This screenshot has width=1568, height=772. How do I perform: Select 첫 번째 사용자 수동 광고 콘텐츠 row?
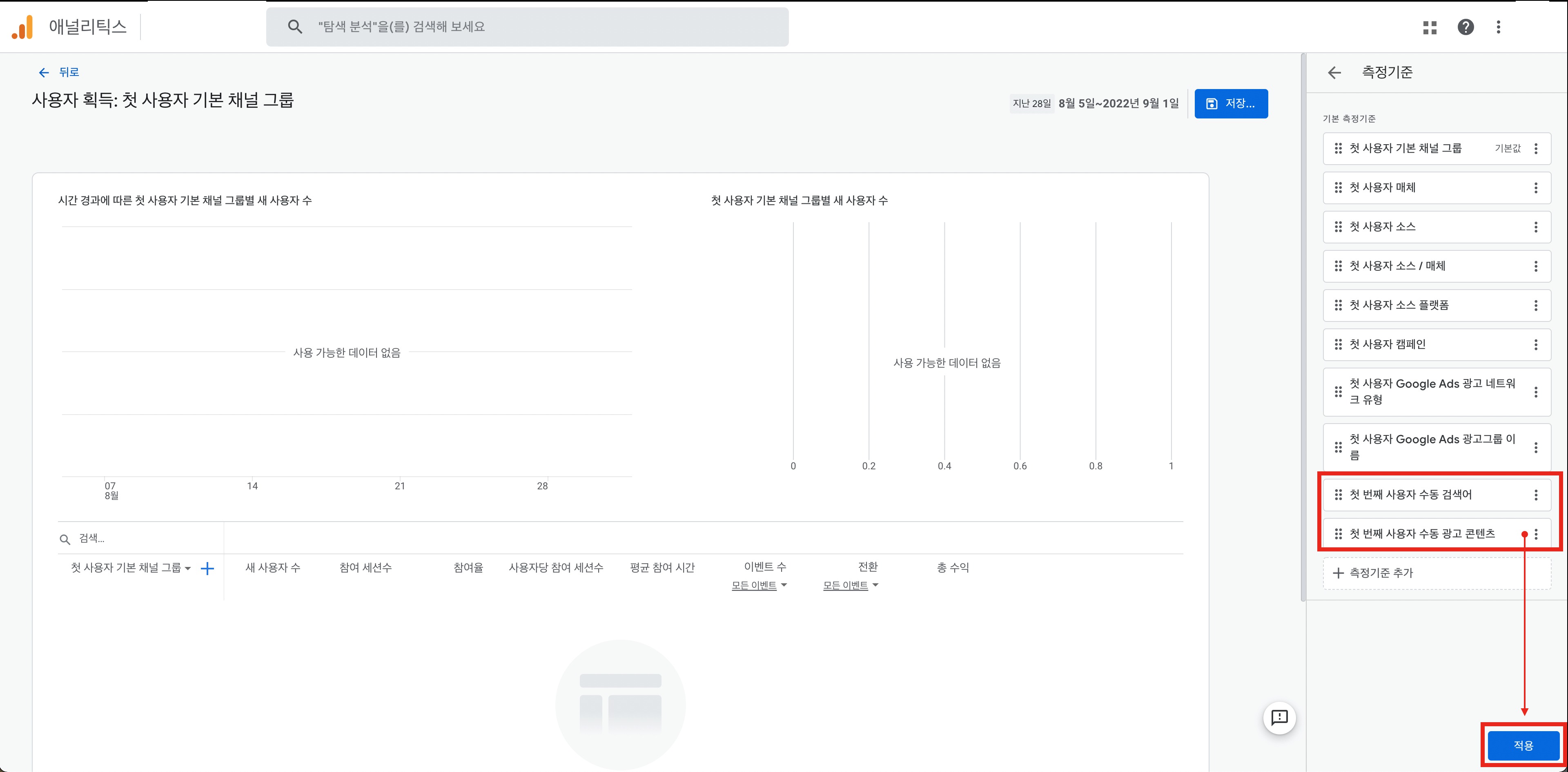[x=1437, y=534]
